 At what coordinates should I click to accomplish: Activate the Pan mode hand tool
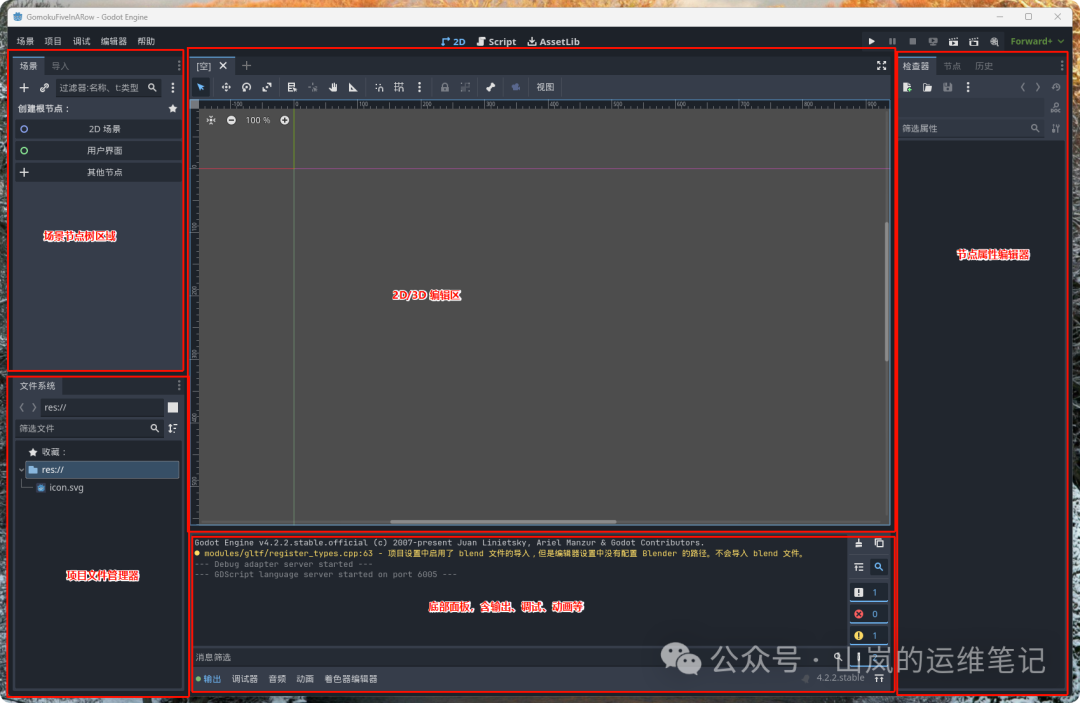click(x=334, y=88)
